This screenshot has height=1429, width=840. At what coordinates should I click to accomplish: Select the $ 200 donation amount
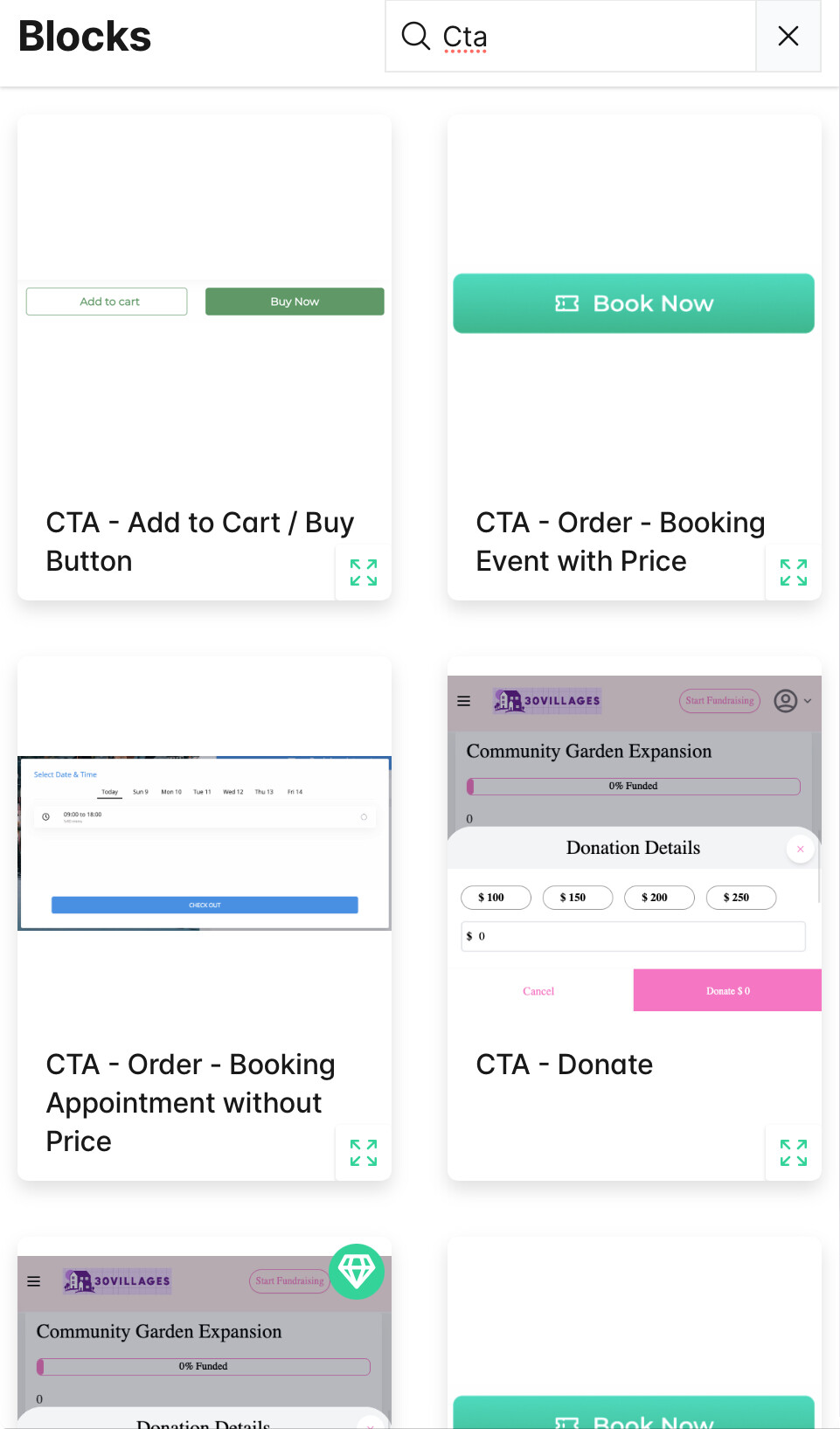click(x=659, y=898)
